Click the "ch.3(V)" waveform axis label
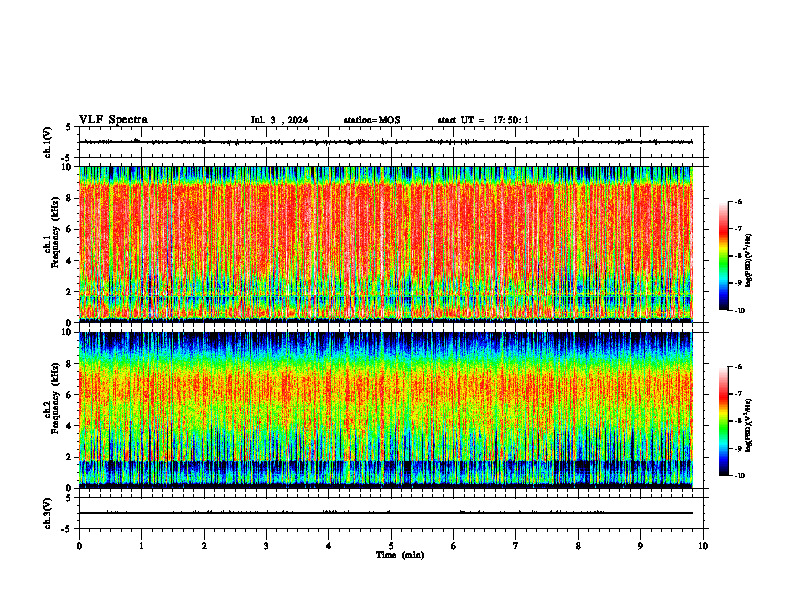This screenshot has width=792, height=612. pos(48,513)
